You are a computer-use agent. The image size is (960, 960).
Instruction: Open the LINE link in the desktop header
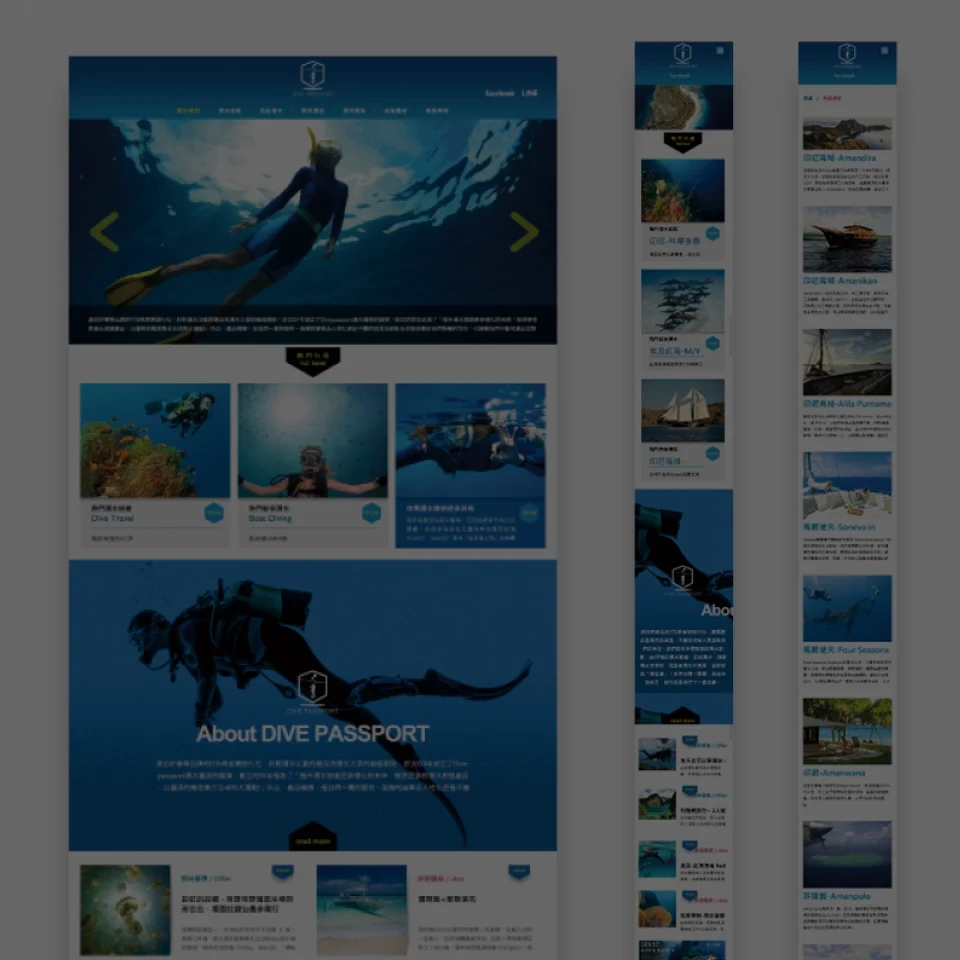(x=530, y=93)
